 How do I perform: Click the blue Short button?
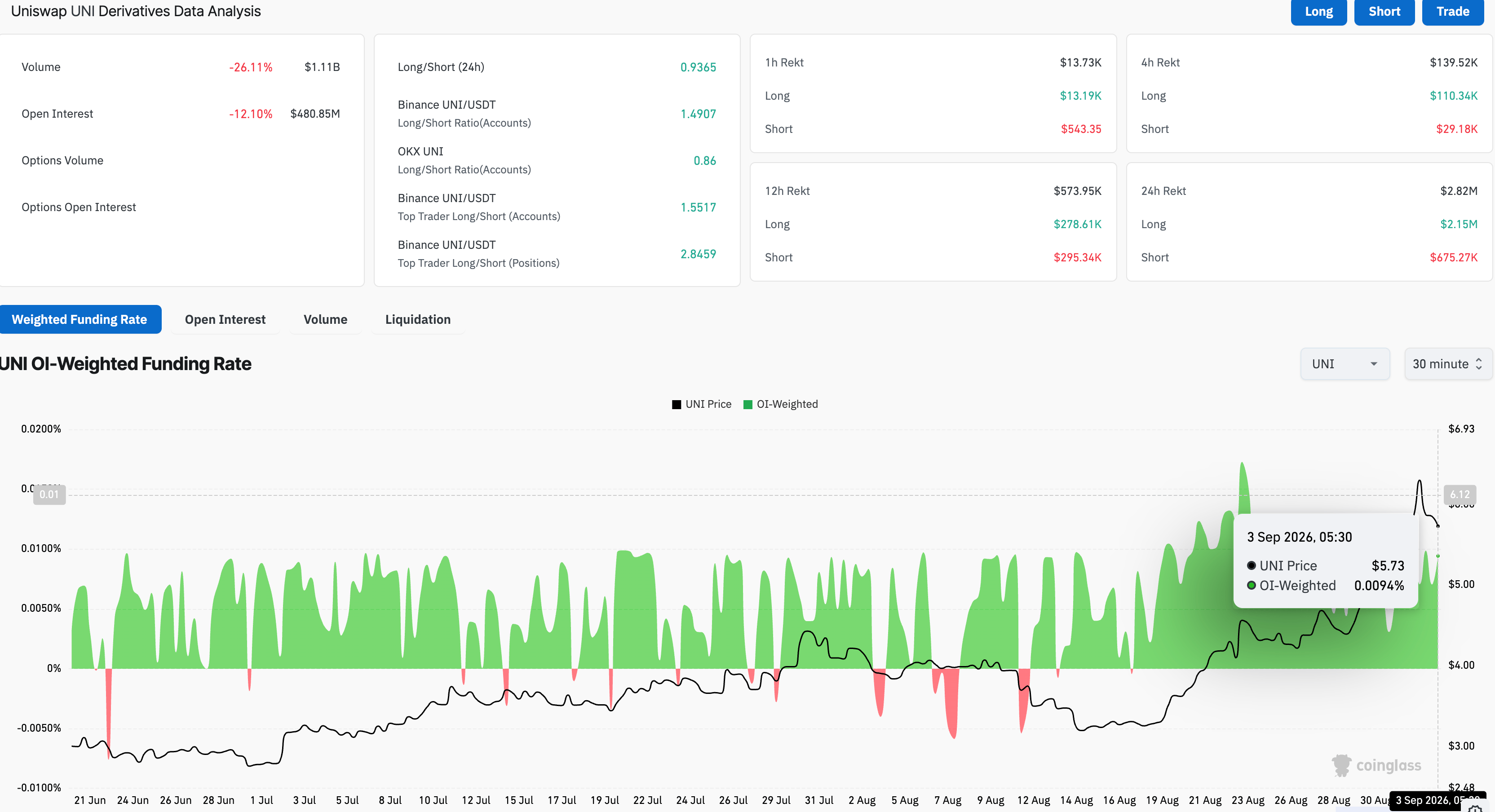click(x=1384, y=12)
